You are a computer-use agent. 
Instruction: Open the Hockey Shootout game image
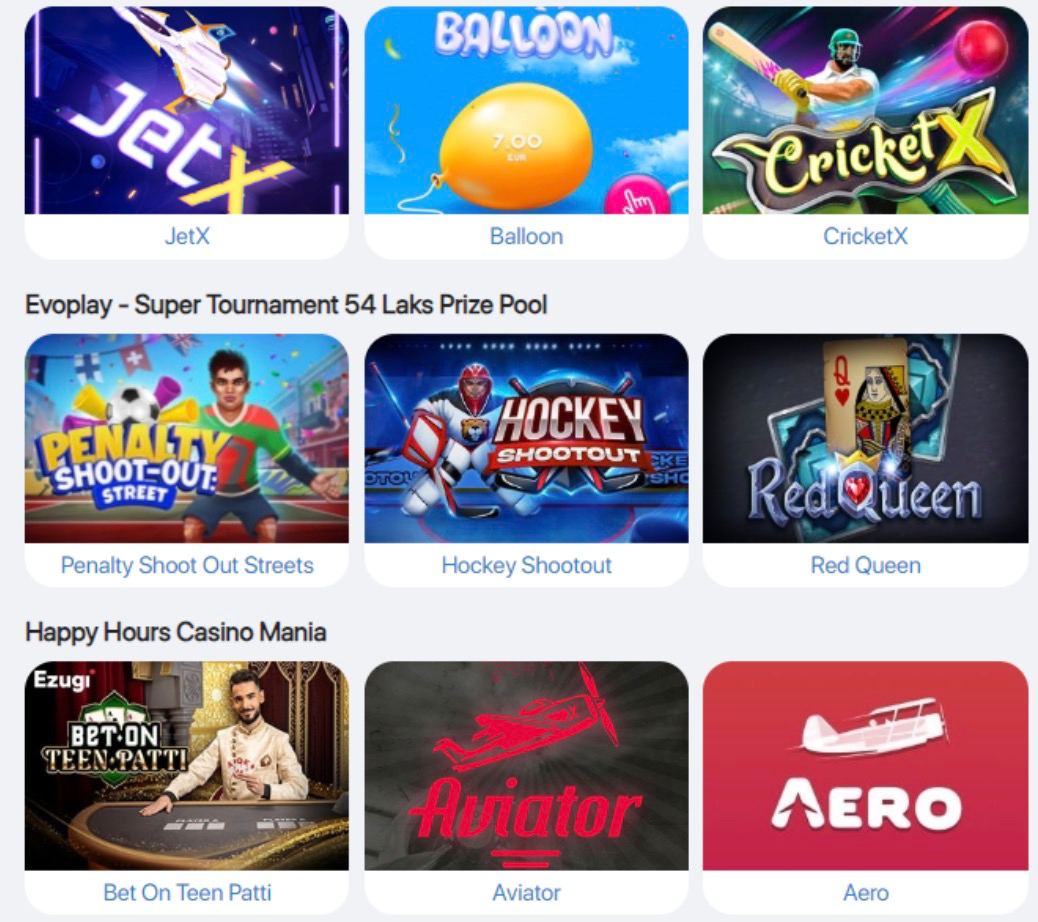coord(526,438)
